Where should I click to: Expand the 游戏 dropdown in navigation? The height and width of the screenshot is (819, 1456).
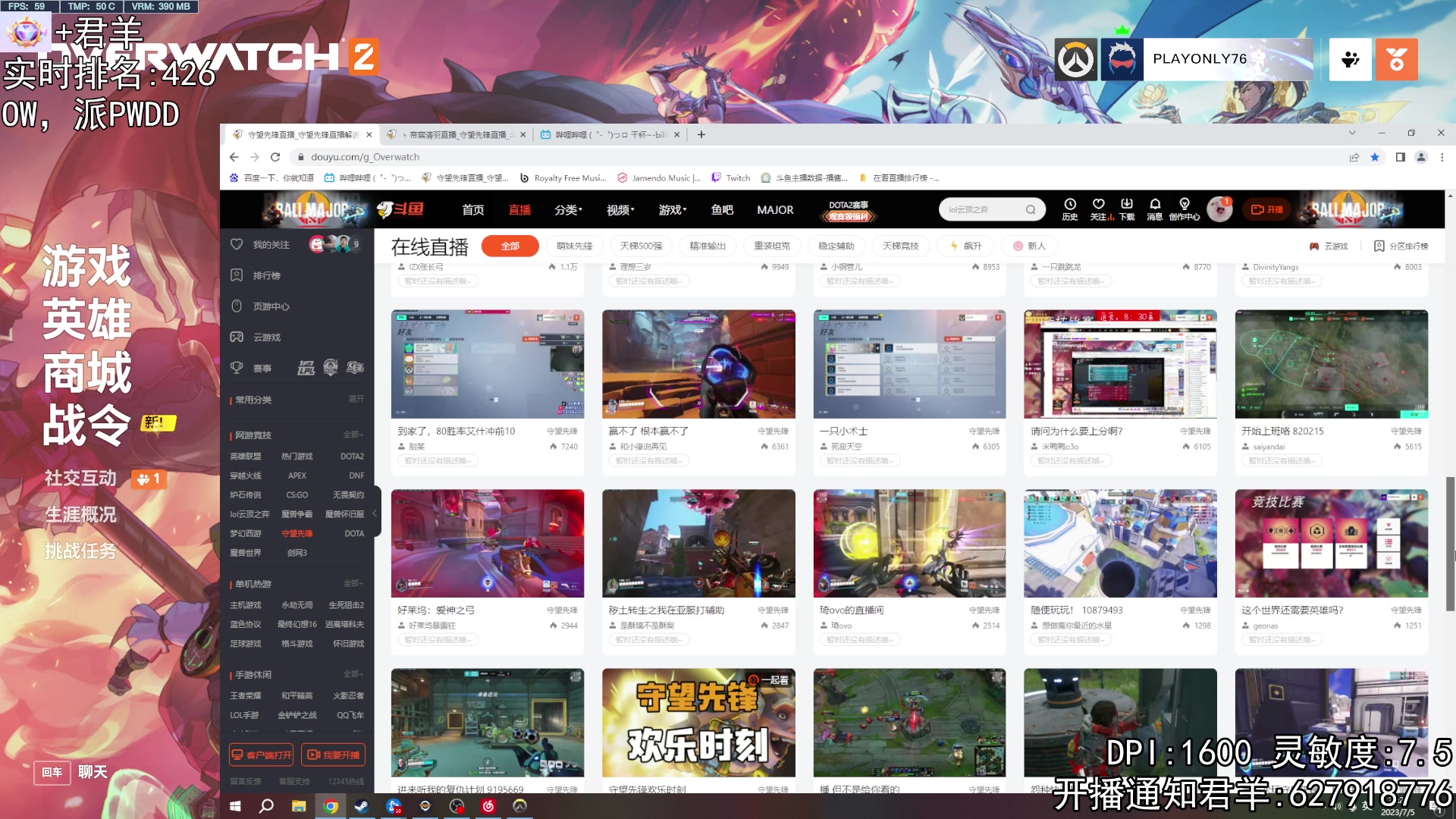pos(673,209)
